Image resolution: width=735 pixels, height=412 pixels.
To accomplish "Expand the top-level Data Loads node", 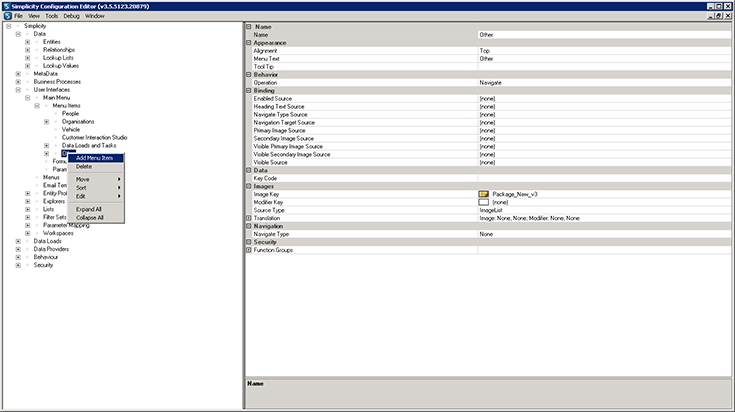I will [18, 241].
